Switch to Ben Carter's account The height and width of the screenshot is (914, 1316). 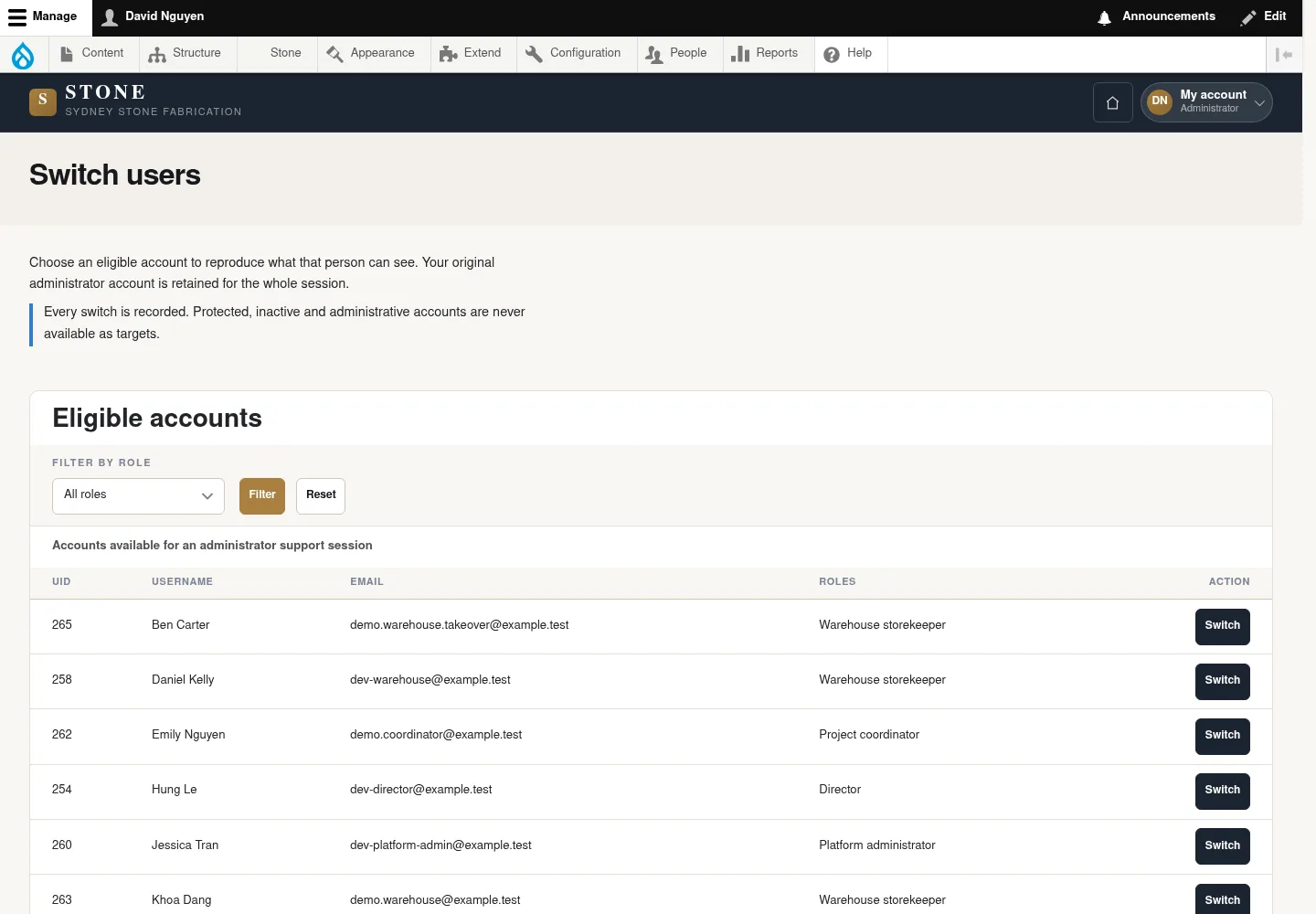(x=1223, y=626)
